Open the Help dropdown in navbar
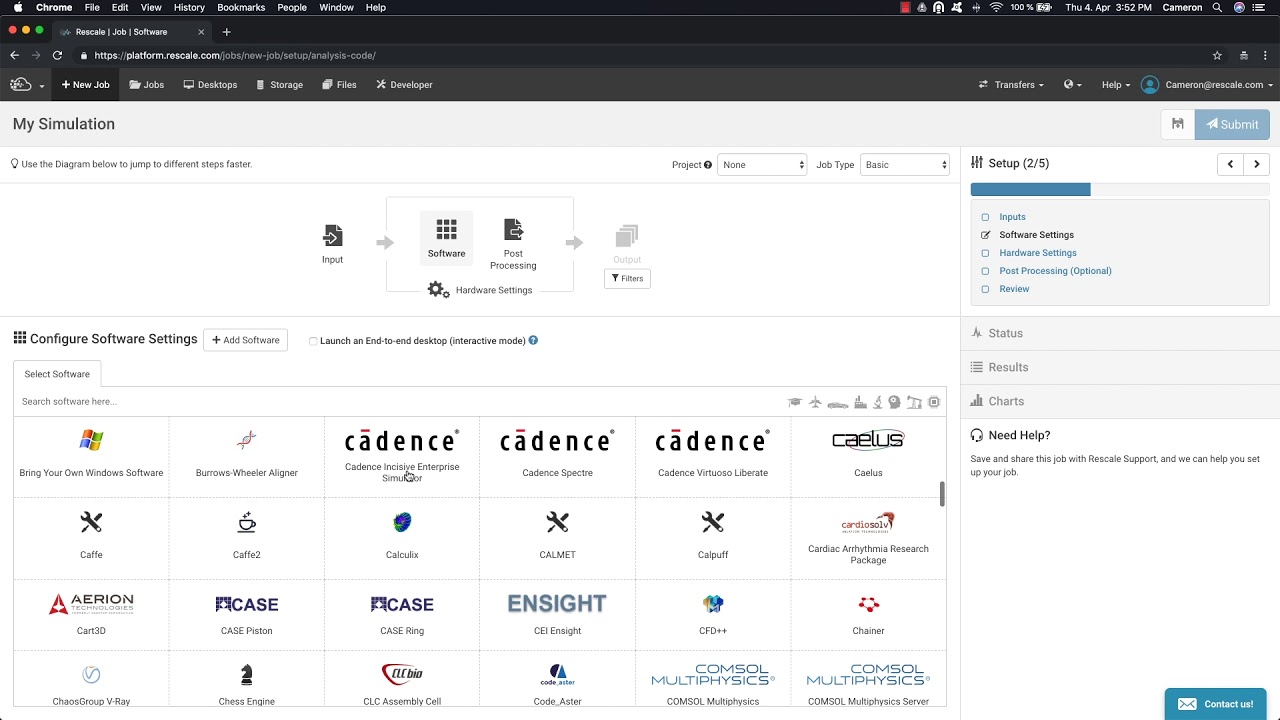 (1116, 85)
